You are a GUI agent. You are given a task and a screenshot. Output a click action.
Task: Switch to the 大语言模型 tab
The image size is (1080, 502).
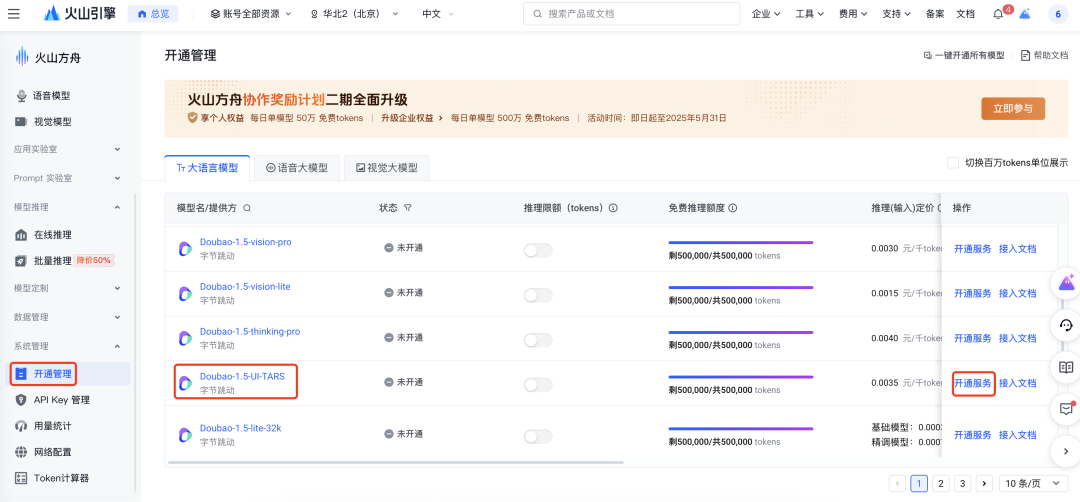(x=207, y=168)
